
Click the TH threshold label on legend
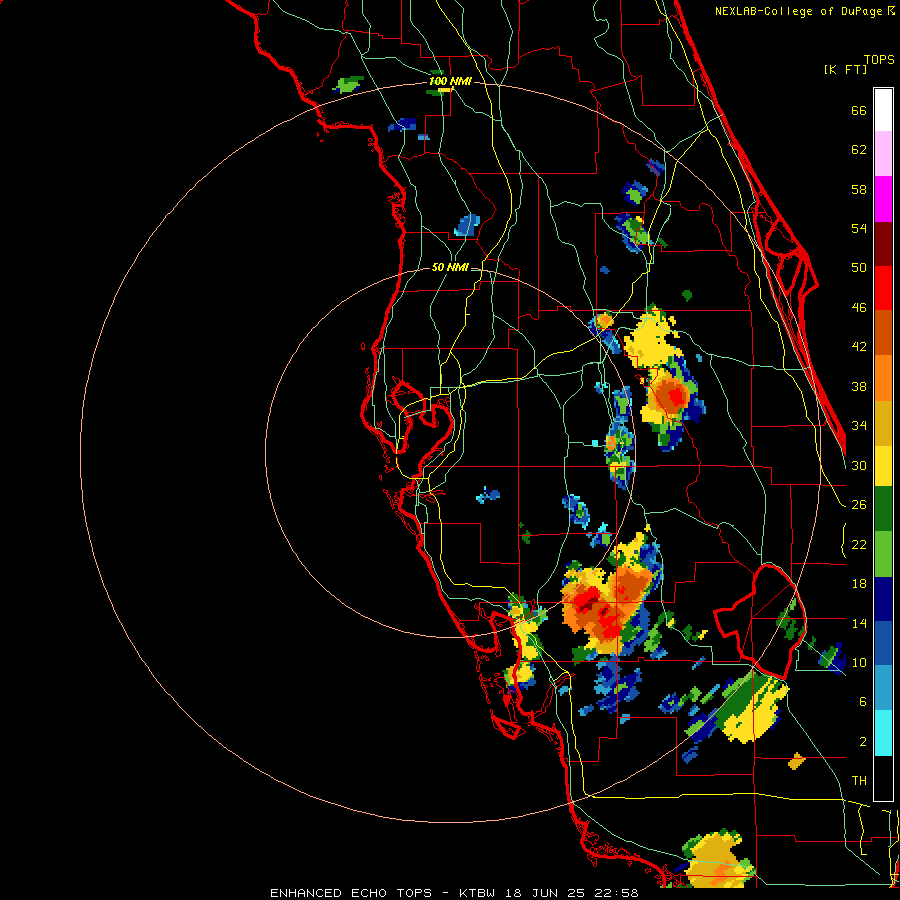point(859,781)
